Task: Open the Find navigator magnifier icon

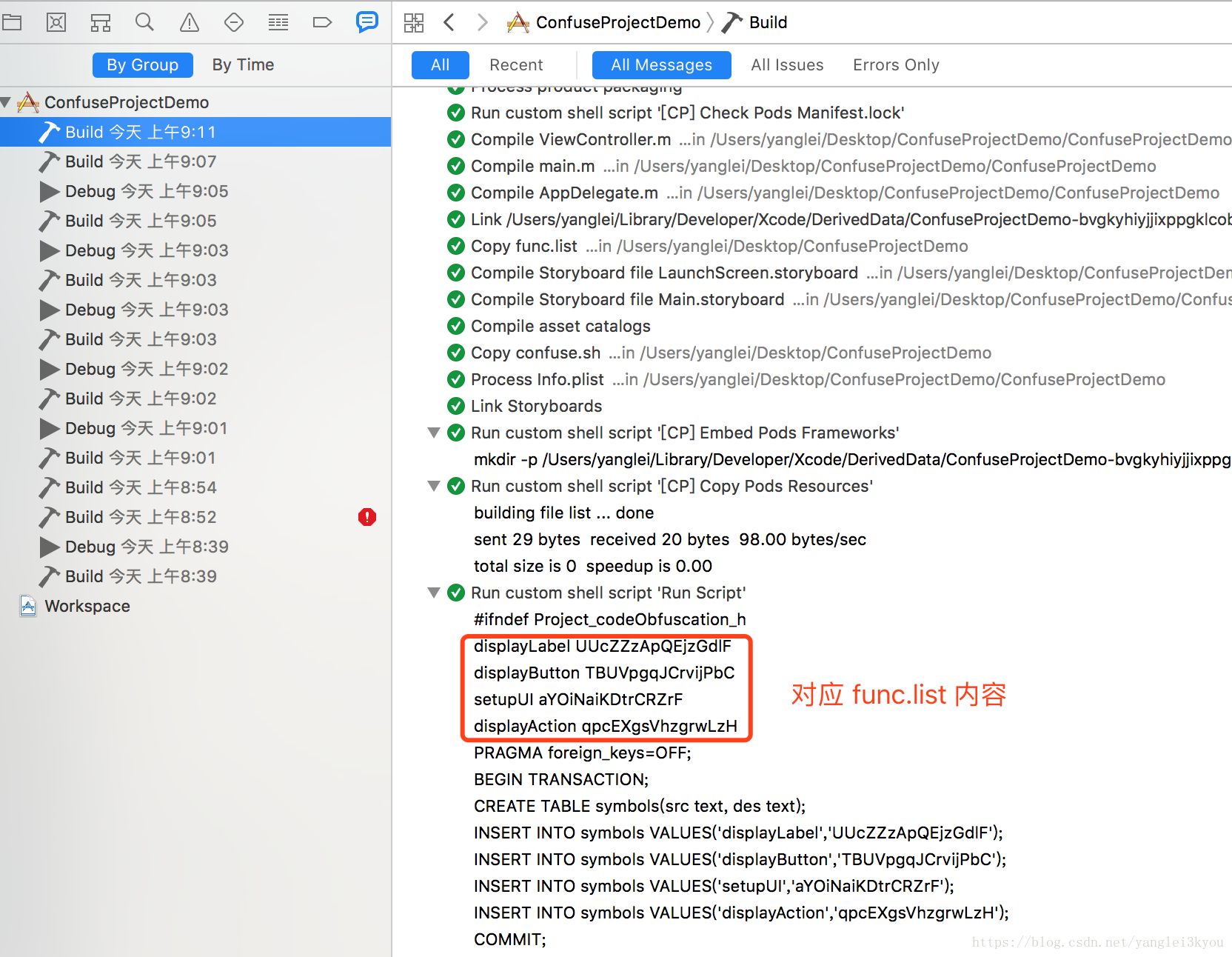Action: 144,22
